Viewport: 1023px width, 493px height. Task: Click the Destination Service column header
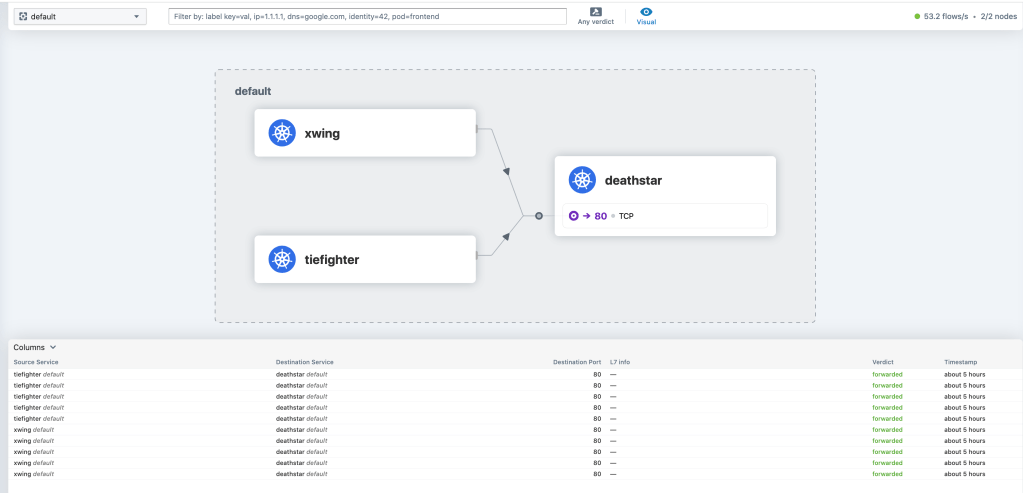[x=304, y=361]
